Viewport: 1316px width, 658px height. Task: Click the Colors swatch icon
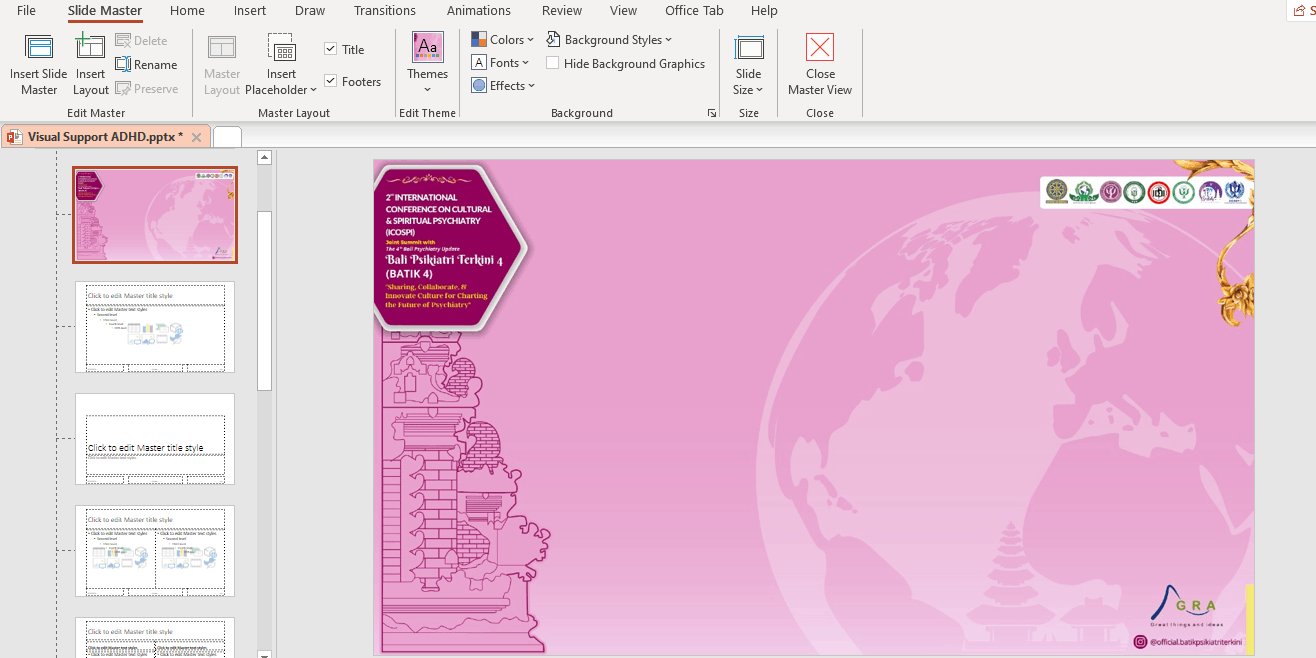pos(479,40)
